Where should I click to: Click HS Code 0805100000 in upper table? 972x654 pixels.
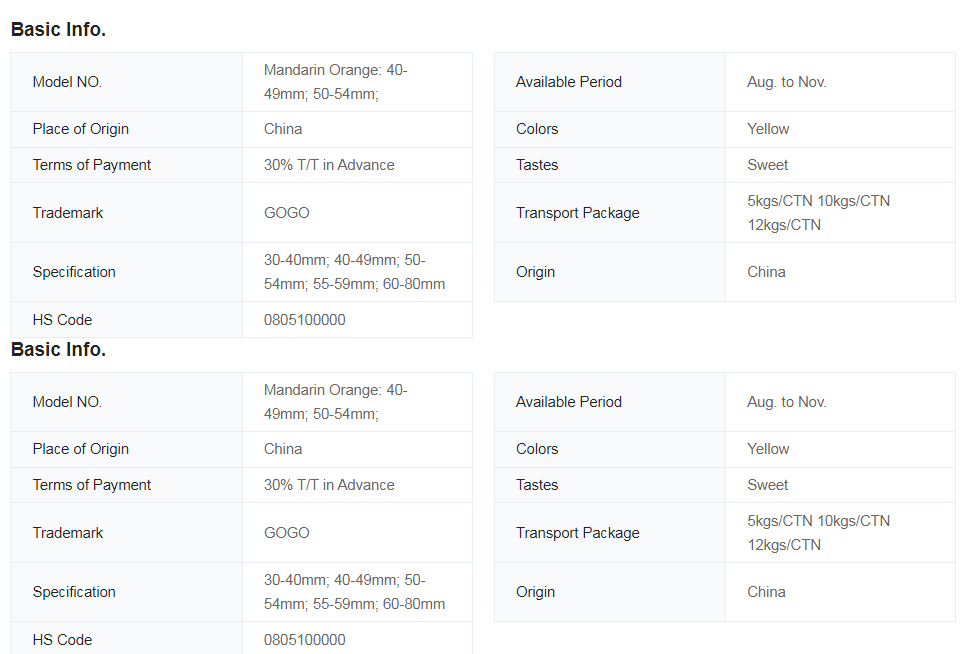pos(304,320)
